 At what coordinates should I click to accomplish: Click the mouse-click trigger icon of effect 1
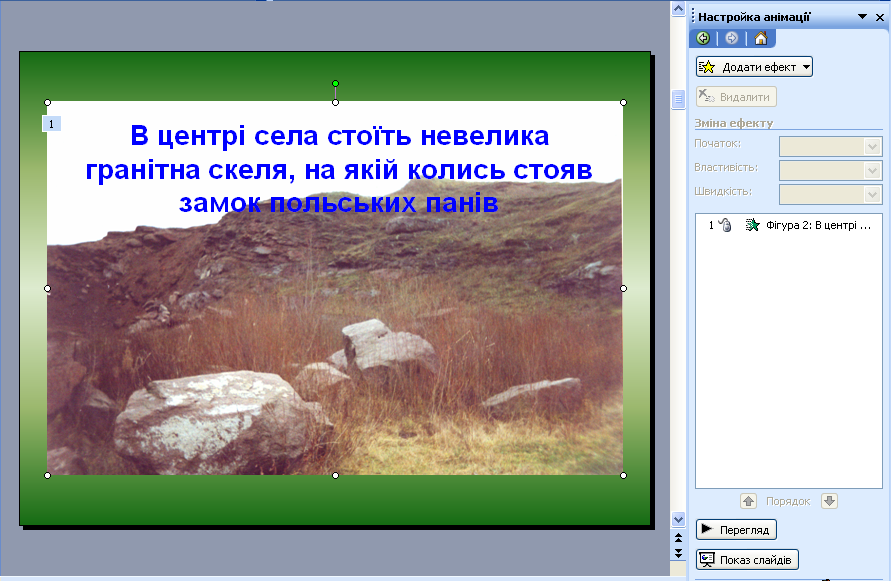[725, 225]
